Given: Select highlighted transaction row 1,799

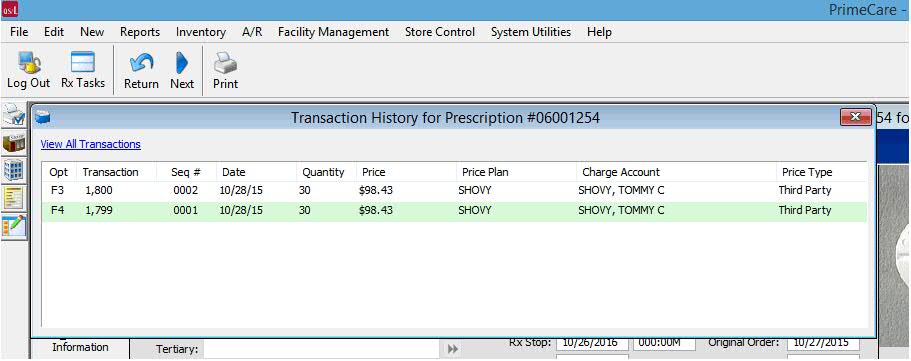Looking at the screenshot, I should (x=454, y=210).
